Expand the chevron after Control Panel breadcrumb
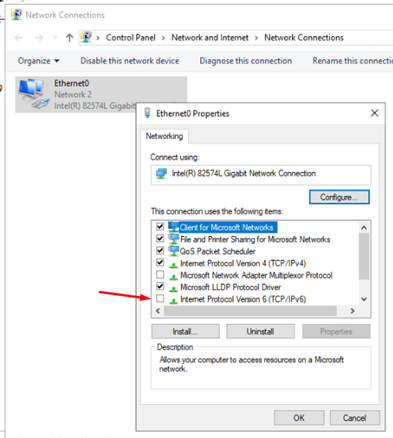The image size is (393, 438). point(163,38)
